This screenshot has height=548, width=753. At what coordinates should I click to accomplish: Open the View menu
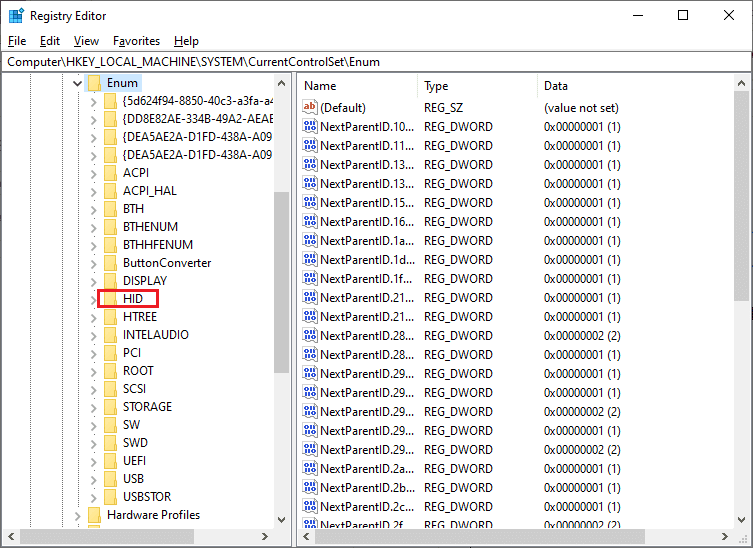pos(86,41)
